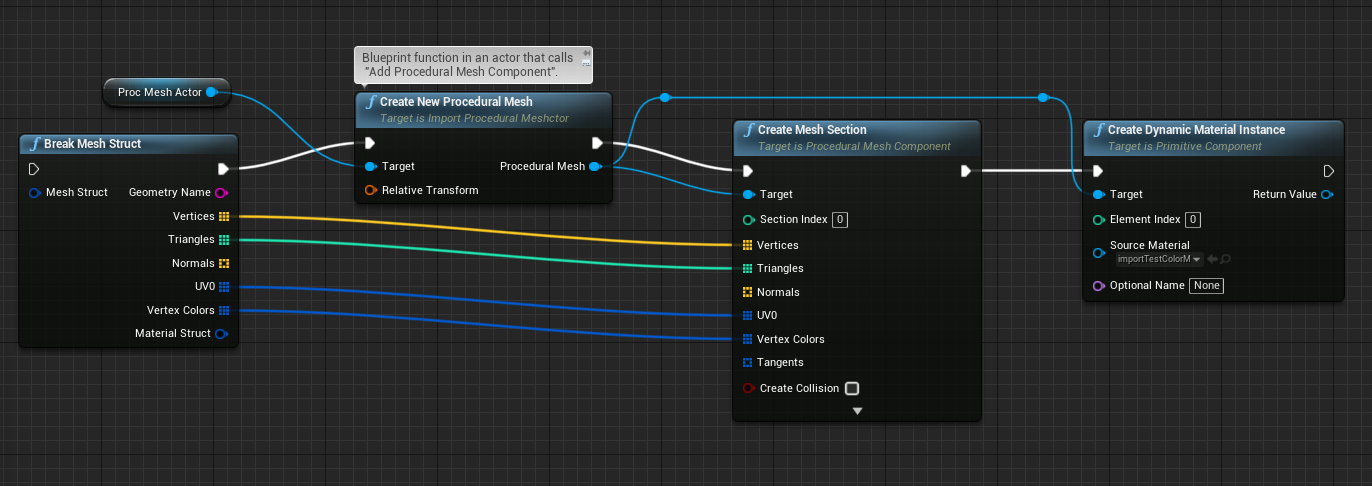Click the Return Value output pin
This screenshot has height=486, width=1372.
tap(1327, 194)
